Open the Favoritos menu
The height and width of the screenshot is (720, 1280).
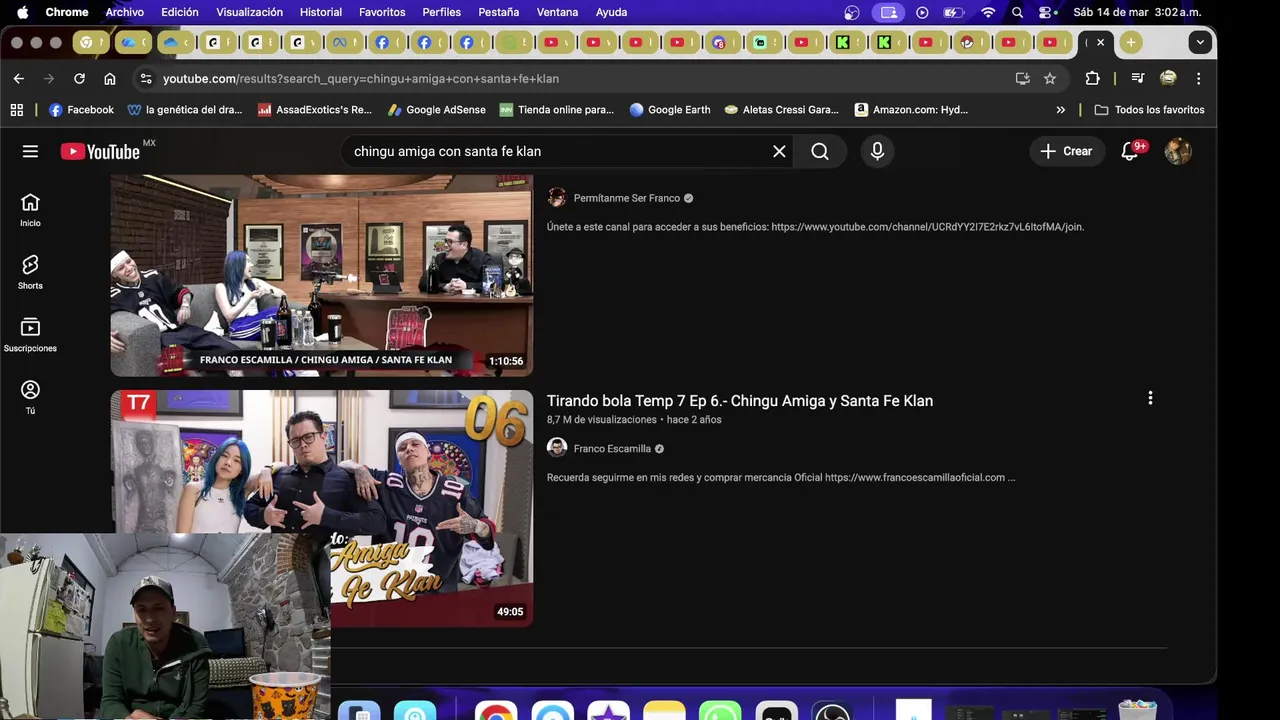pos(382,12)
